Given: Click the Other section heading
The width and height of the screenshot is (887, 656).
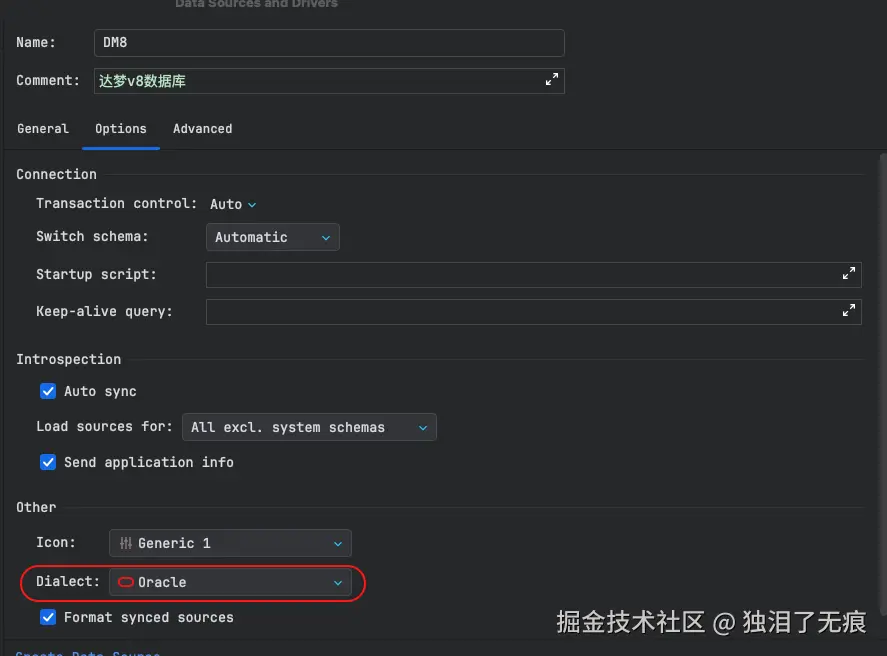Looking at the screenshot, I should tap(36, 507).
